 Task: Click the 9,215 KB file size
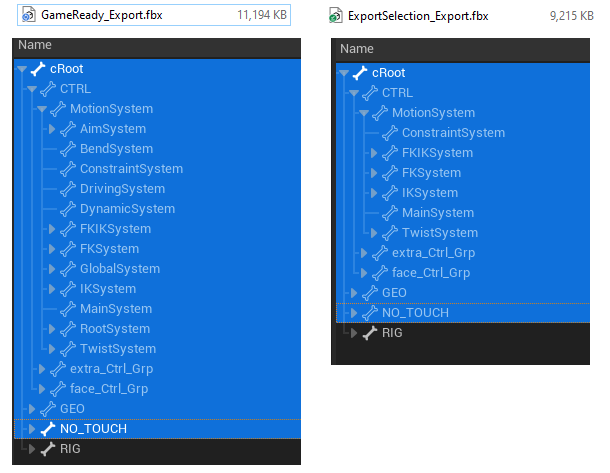coord(571,16)
